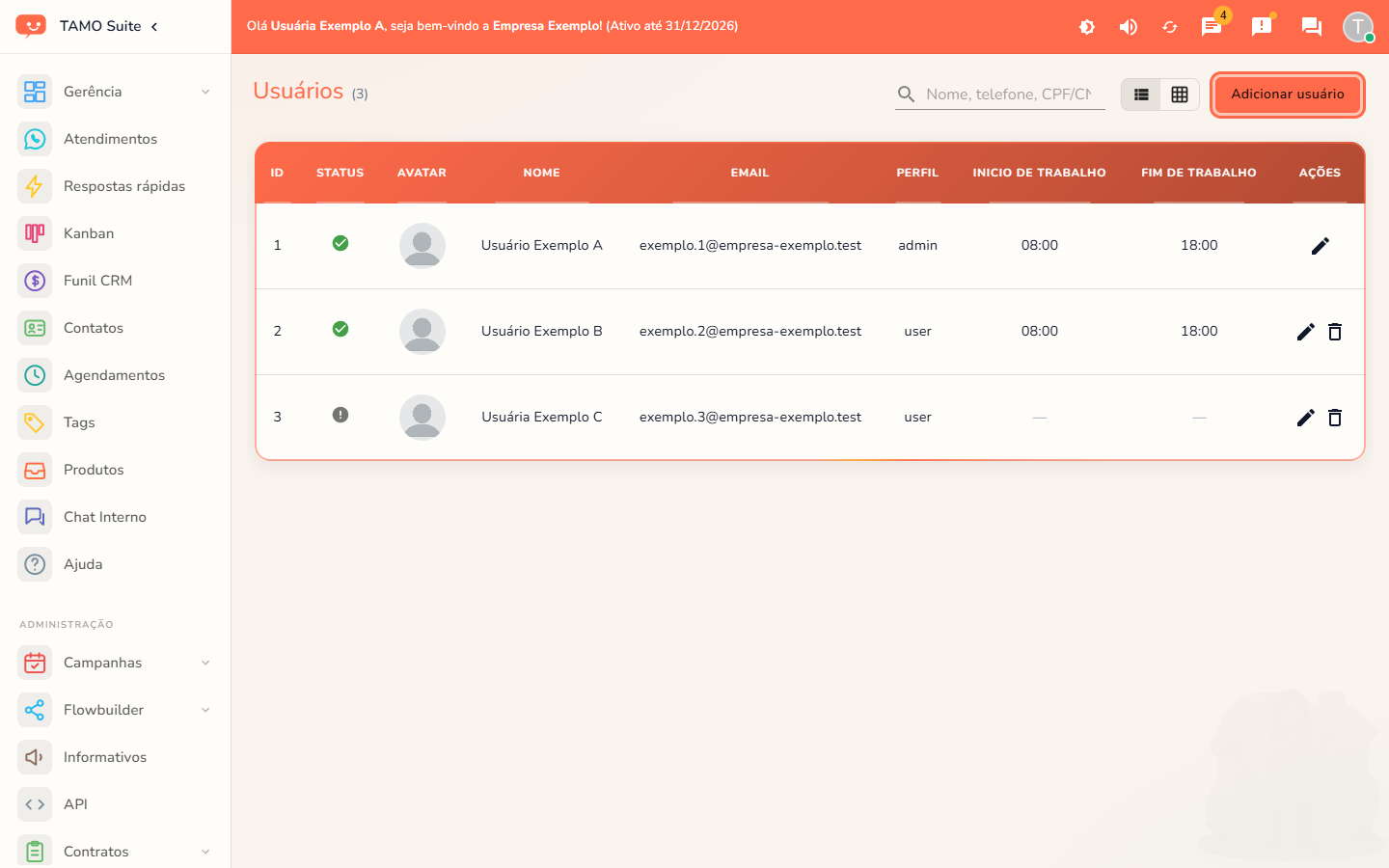Open internal chat bubbles icon in header

point(1312,27)
